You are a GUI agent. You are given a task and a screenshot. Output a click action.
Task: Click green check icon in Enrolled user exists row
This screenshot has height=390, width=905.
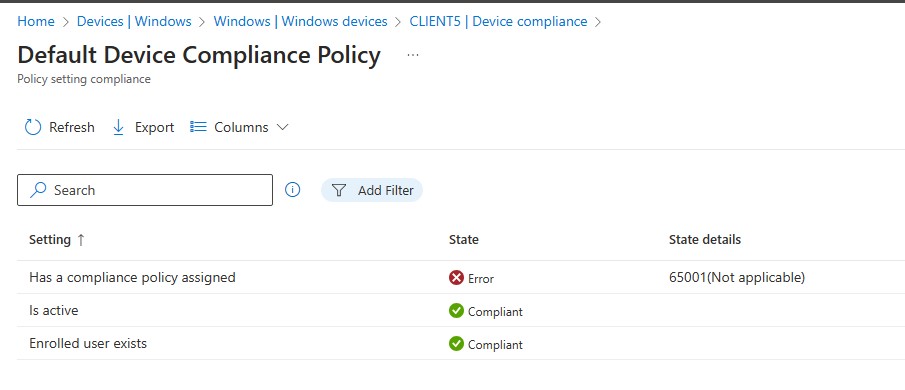click(456, 344)
